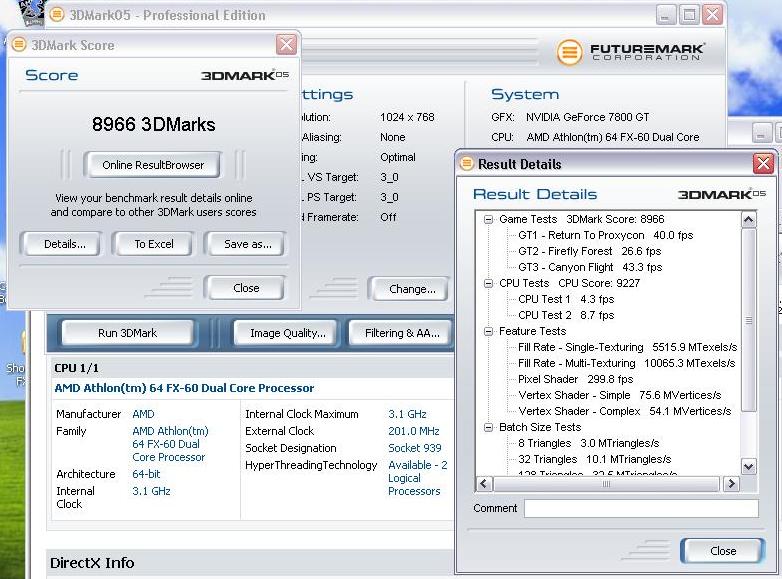Image resolution: width=782 pixels, height=579 pixels.
Task: Select the 8 Triangles result row
Action: 588,443
